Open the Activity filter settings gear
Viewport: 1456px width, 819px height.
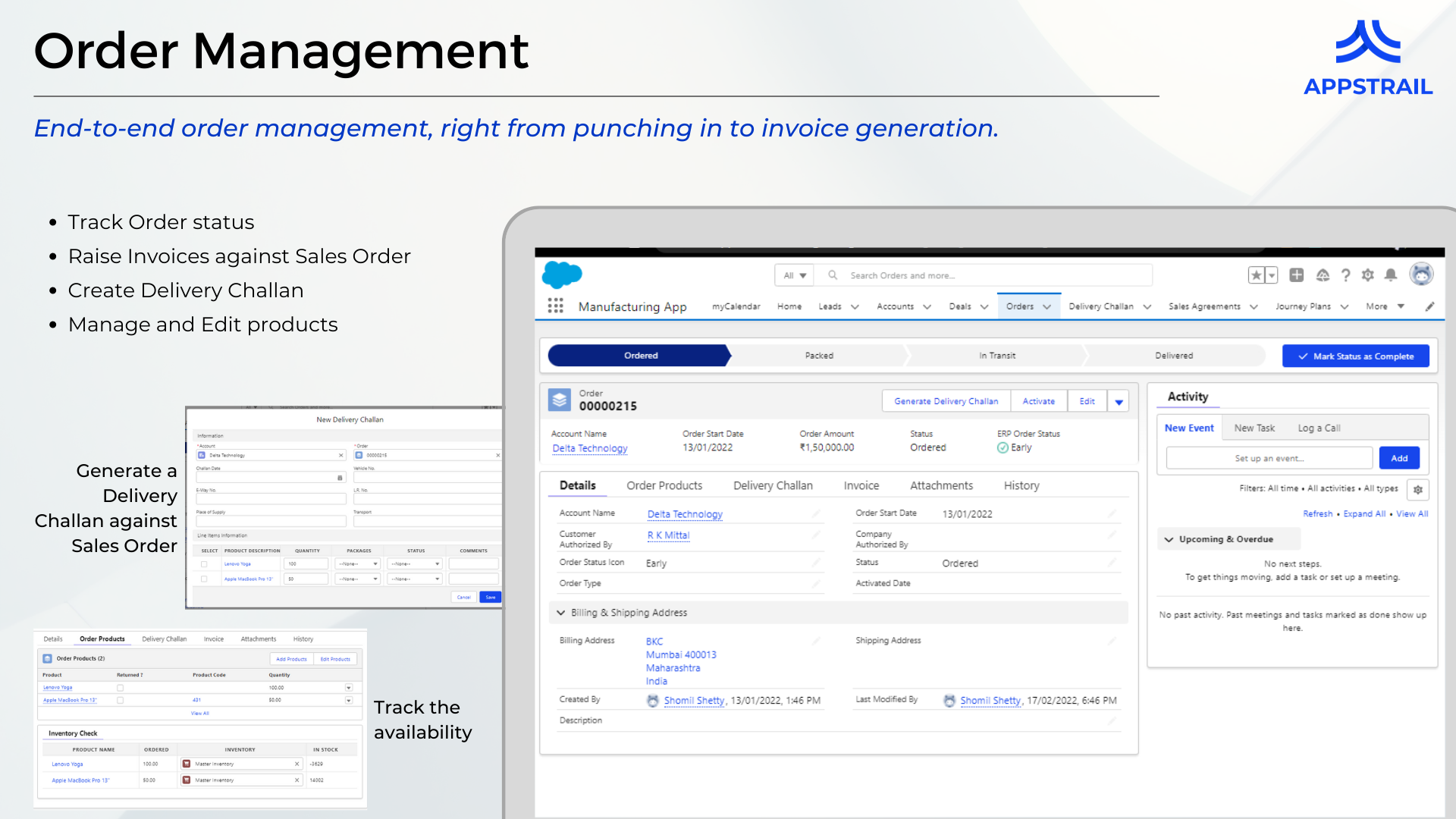click(x=1418, y=489)
